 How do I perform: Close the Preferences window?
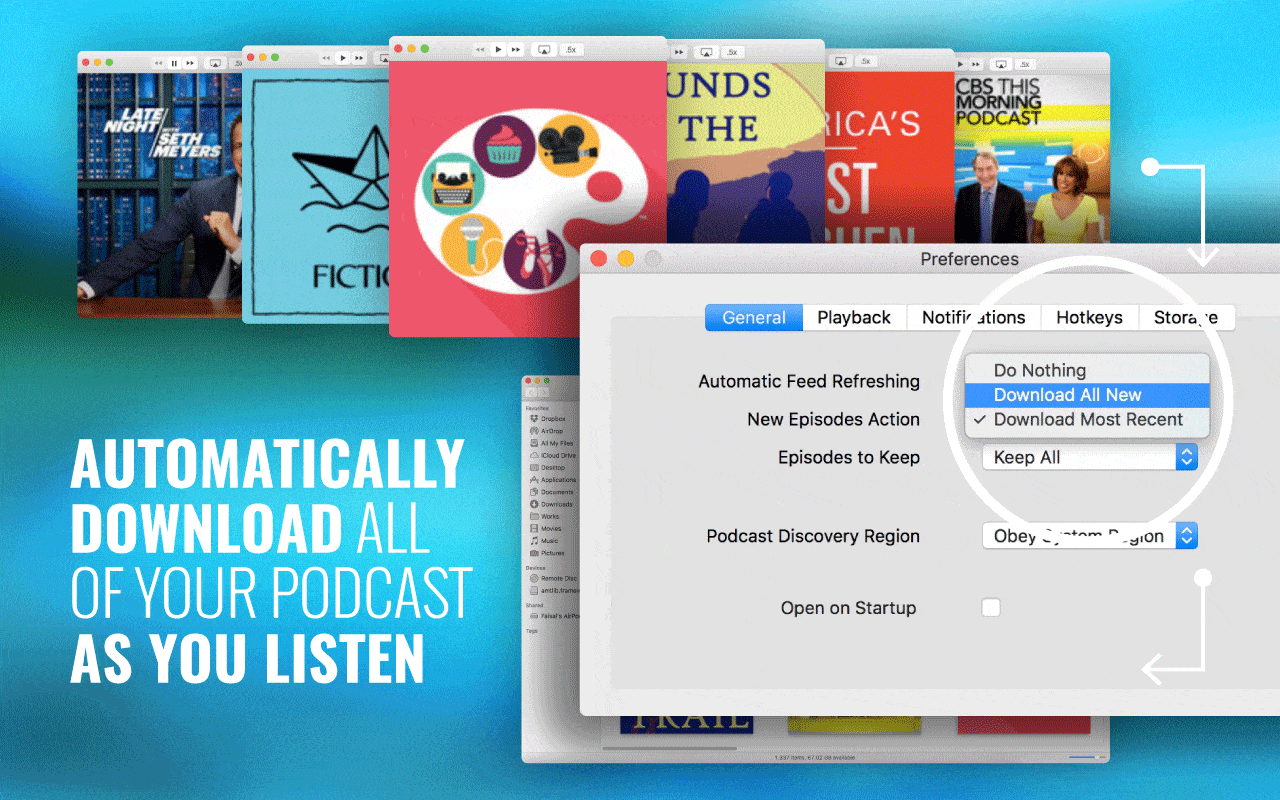(599, 259)
